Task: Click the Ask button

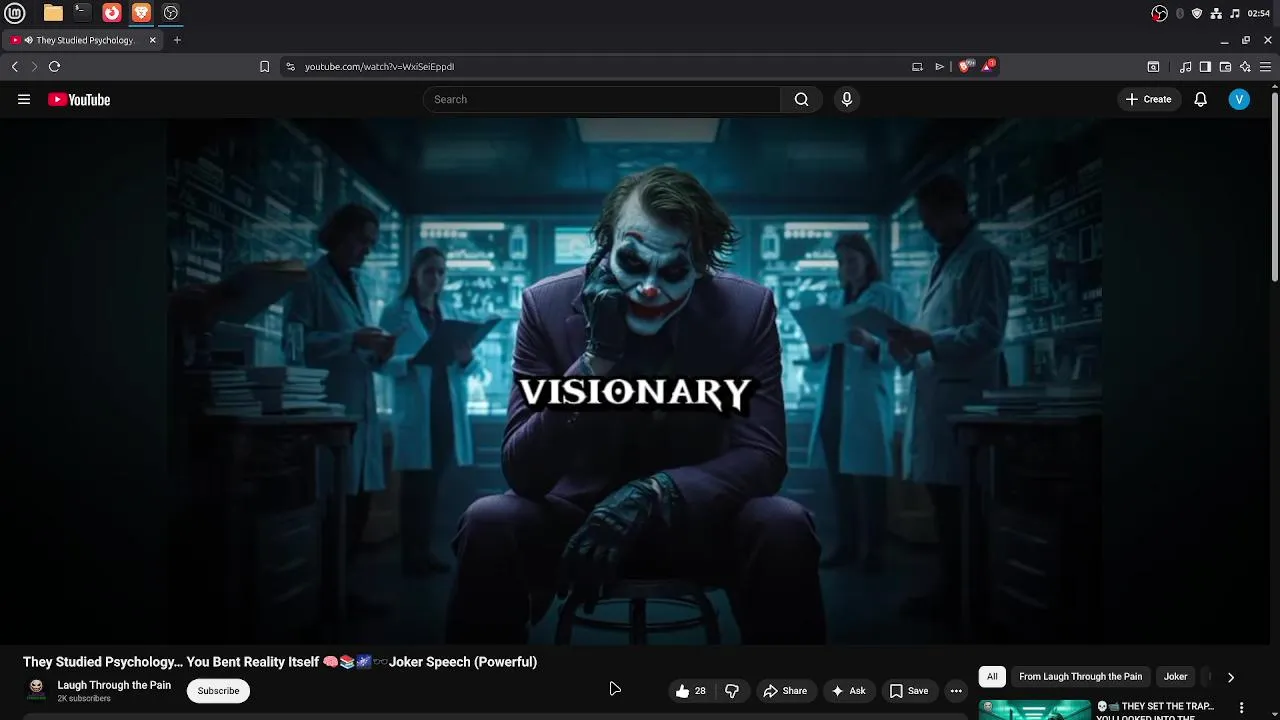Action: pyautogui.click(x=848, y=691)
